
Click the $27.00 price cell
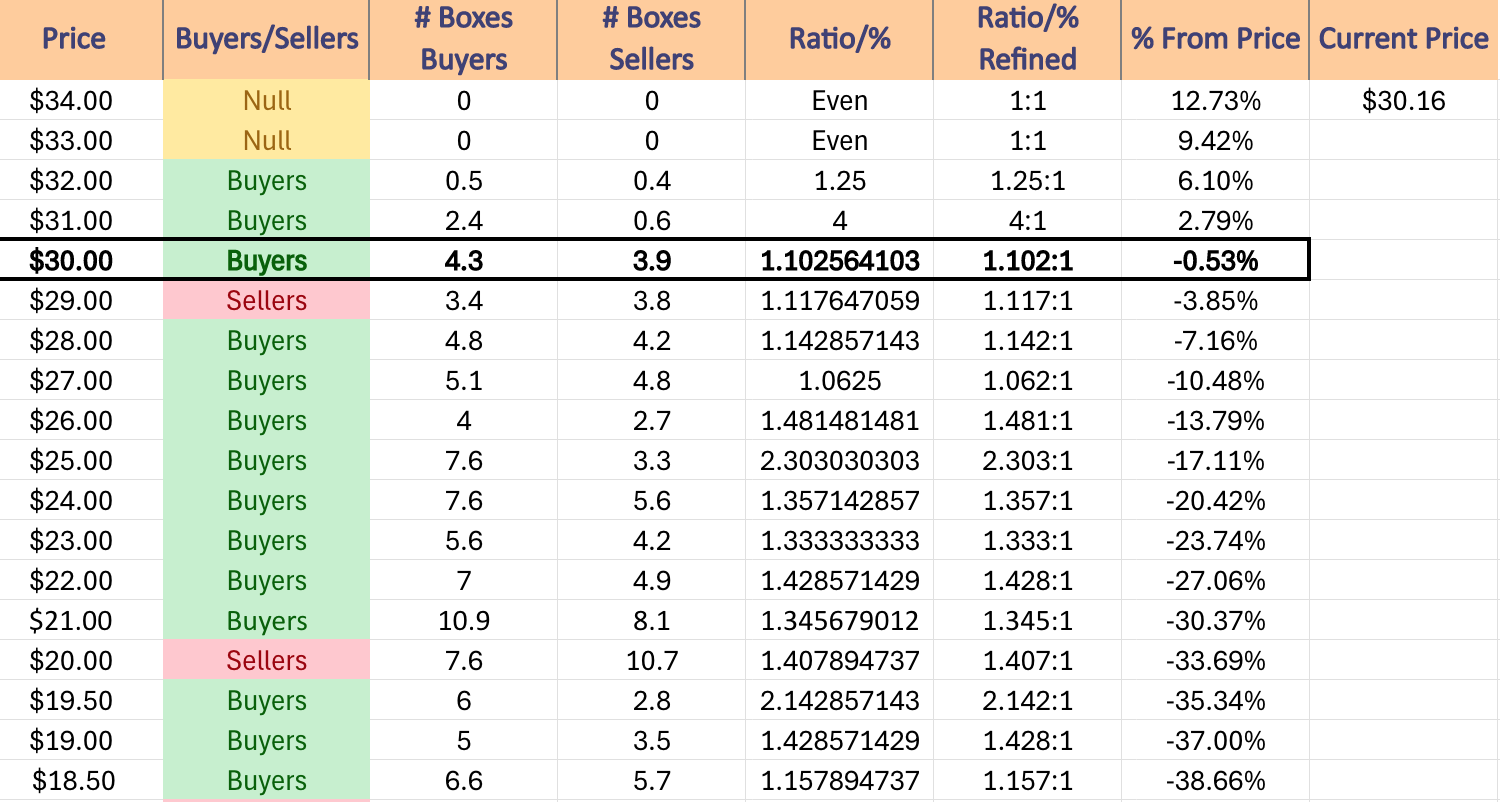click(81, 380)
